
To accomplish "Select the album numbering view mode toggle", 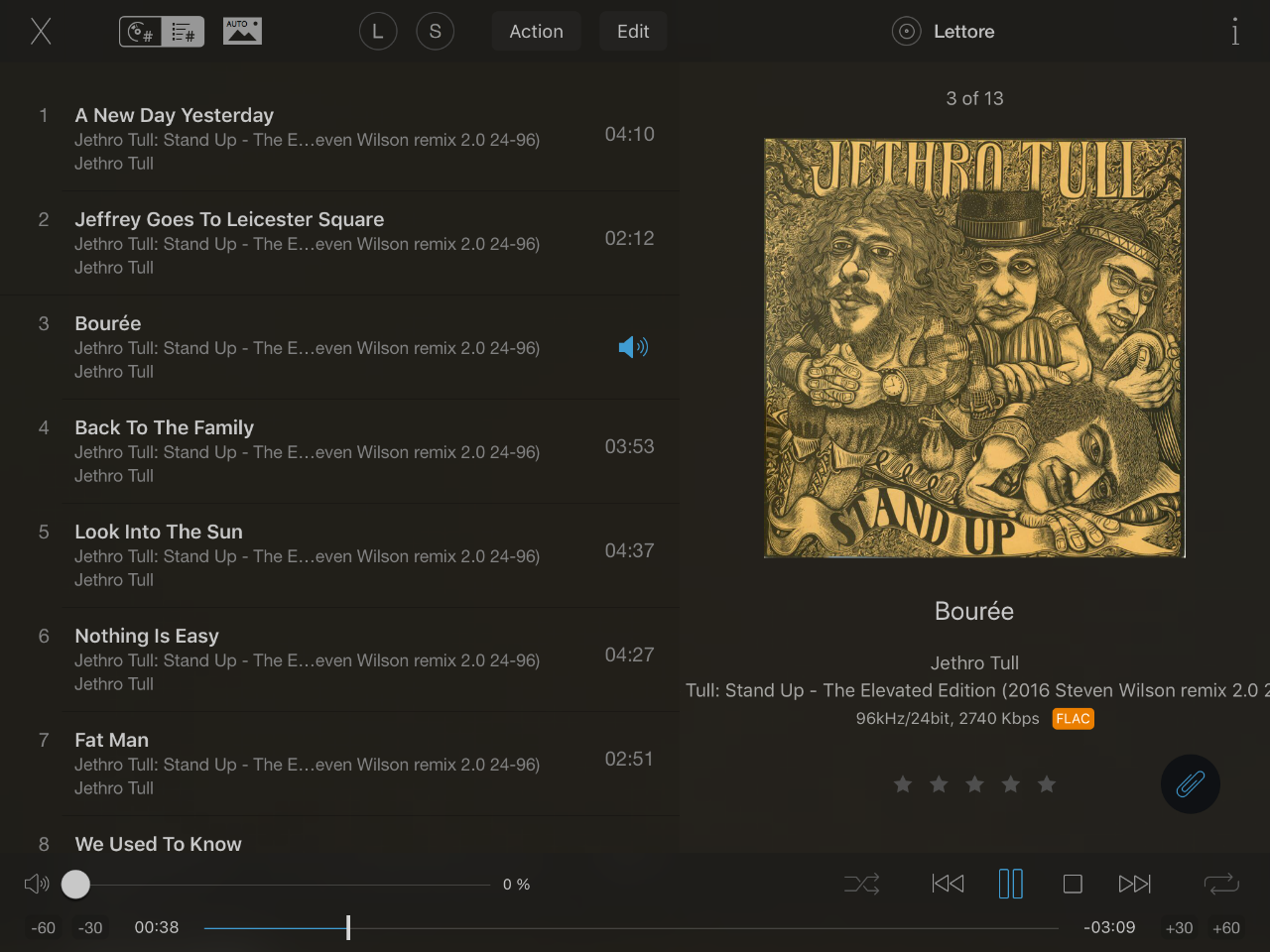I will pos(141,32).
